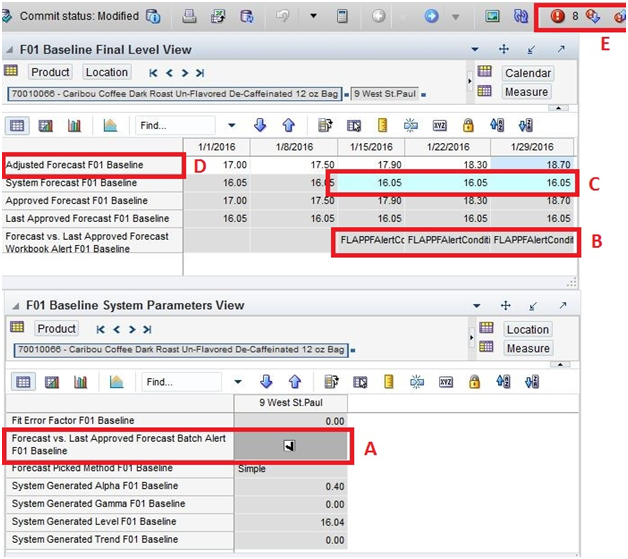Switch Final Level View to grid-and-chart mode
The image size is (628, 559).
coord(46,126)
